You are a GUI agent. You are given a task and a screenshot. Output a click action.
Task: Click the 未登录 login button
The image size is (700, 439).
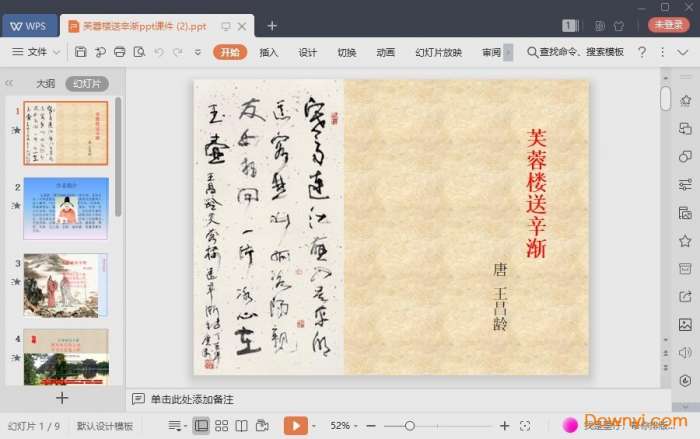(x=668, y=25)
